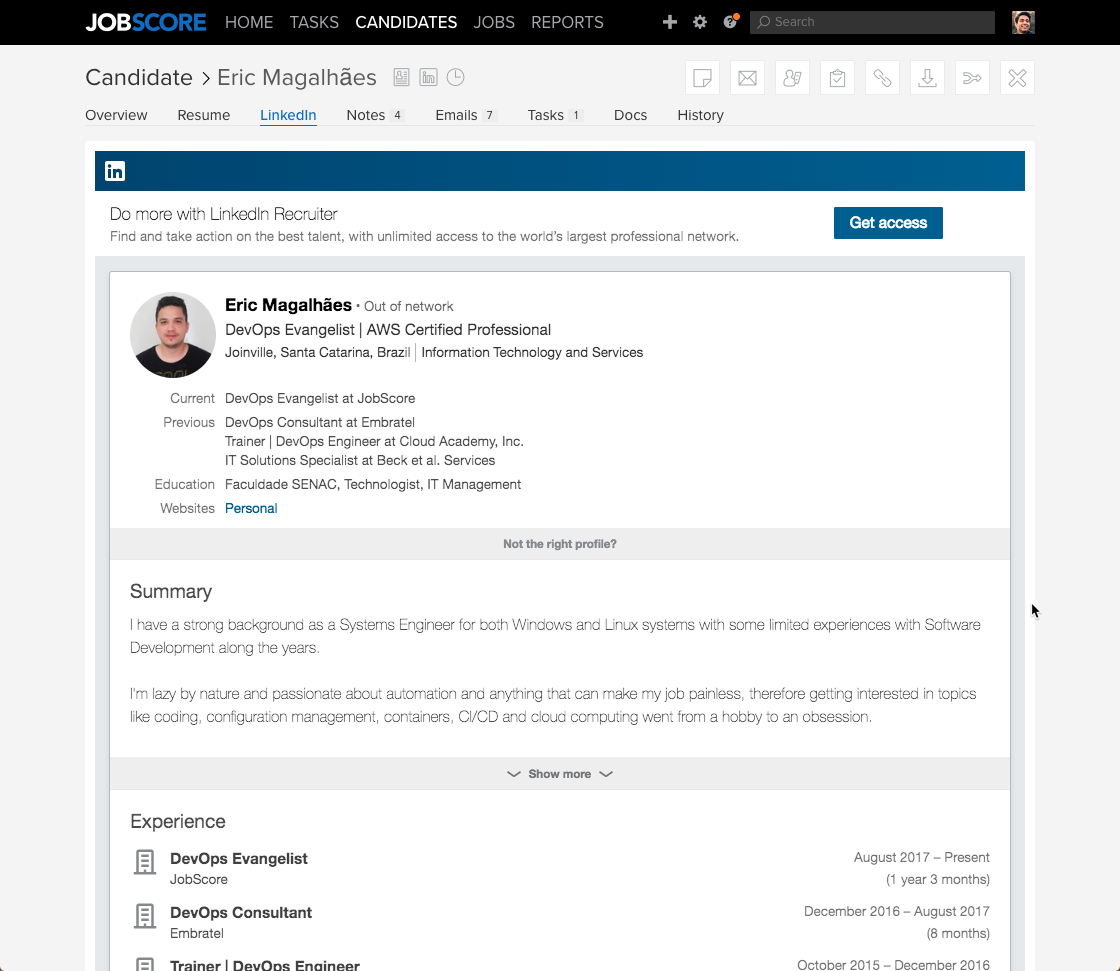Viewport: 1120px width, 971px height.
Task: Click Candidate breadcrumb link
Action: (139, 77)
